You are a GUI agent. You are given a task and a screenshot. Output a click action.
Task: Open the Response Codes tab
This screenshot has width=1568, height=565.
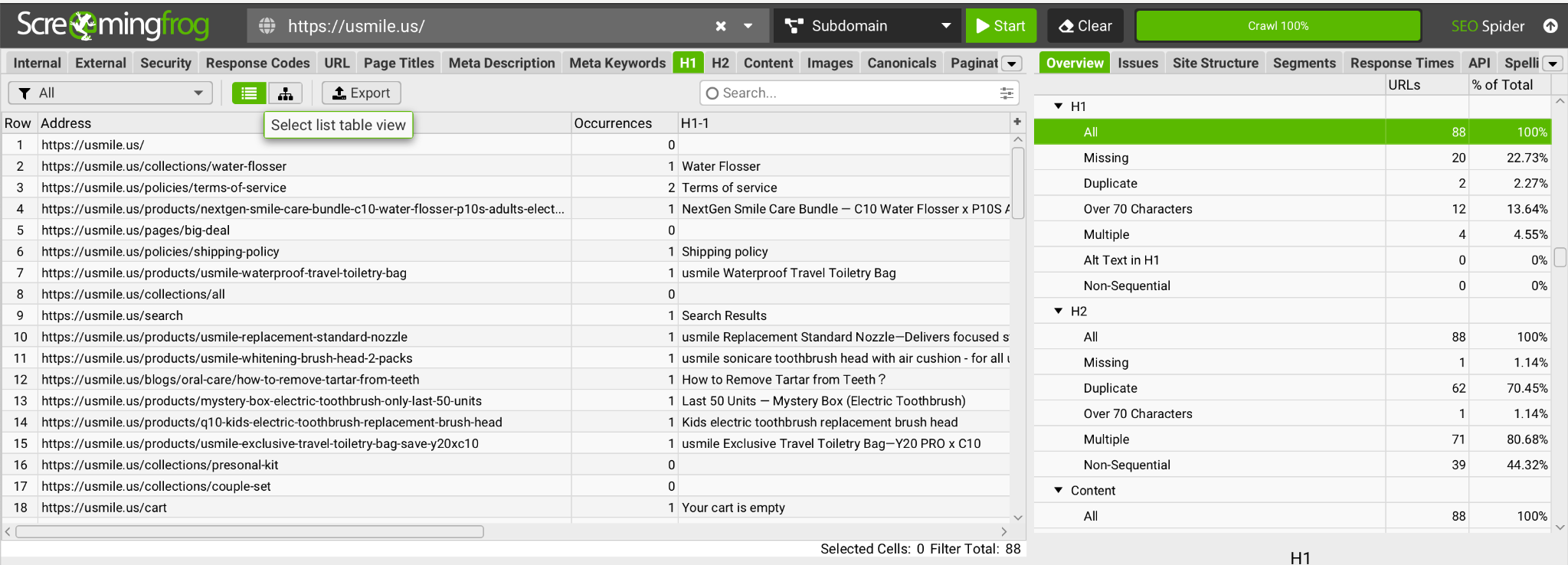[x=257, y=63]
